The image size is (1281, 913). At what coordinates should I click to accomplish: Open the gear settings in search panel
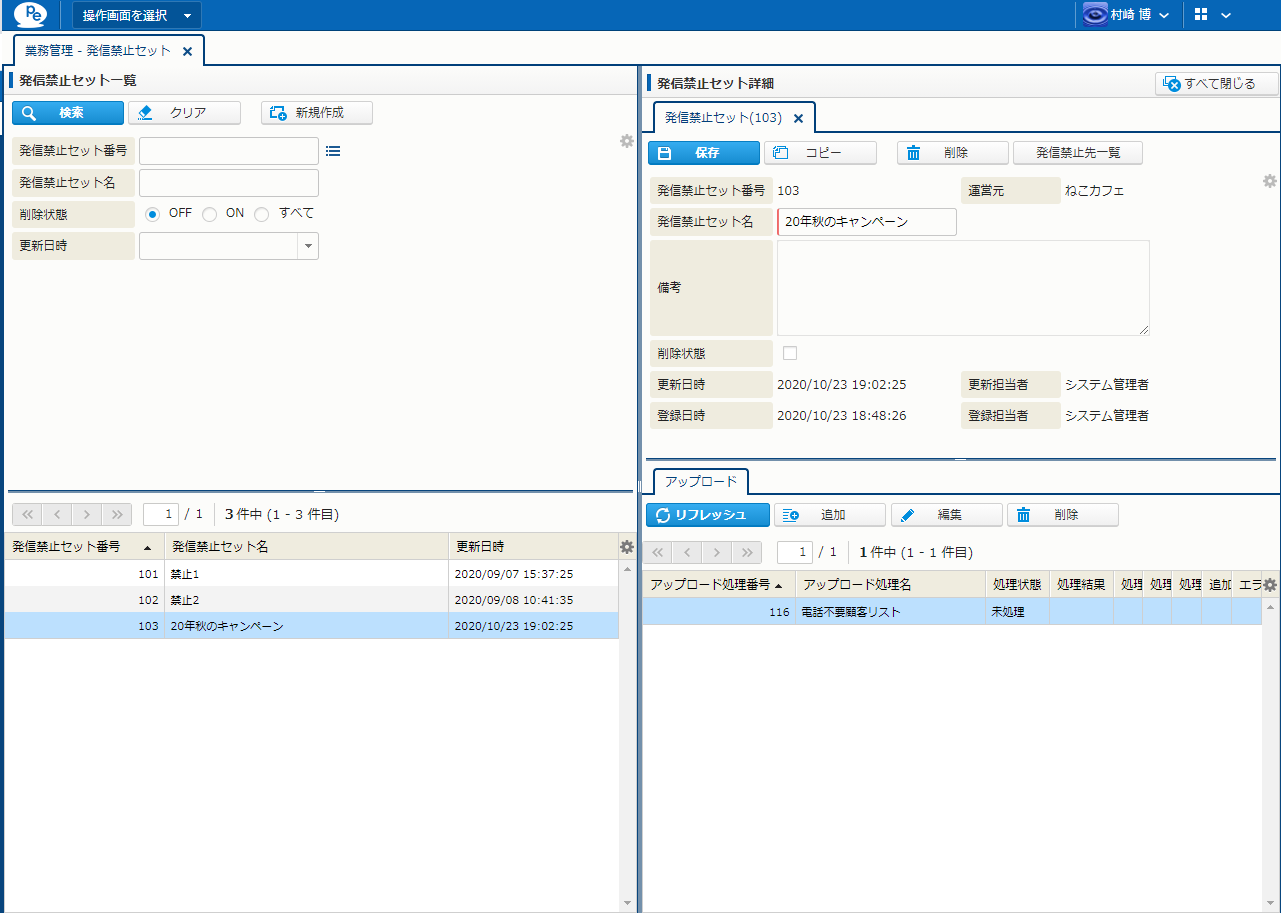coord(627,141)
